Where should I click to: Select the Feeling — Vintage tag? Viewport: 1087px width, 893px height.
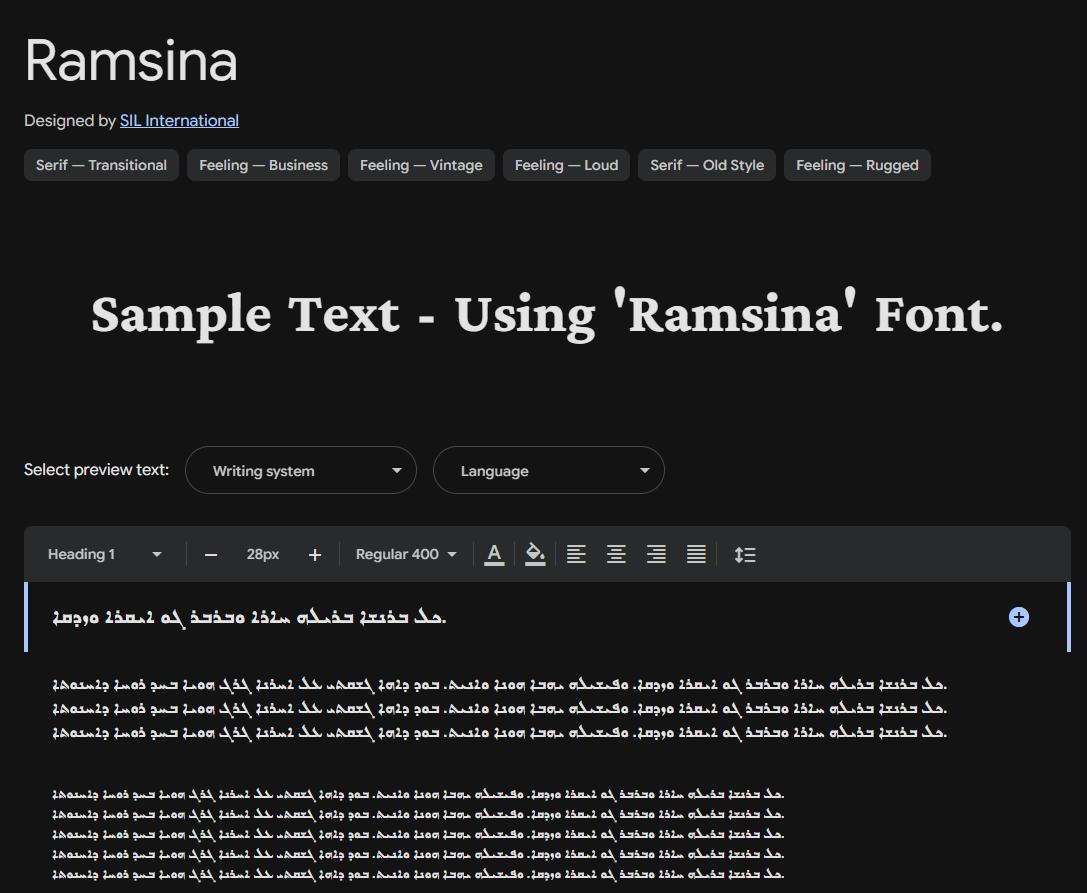[421, 165]
